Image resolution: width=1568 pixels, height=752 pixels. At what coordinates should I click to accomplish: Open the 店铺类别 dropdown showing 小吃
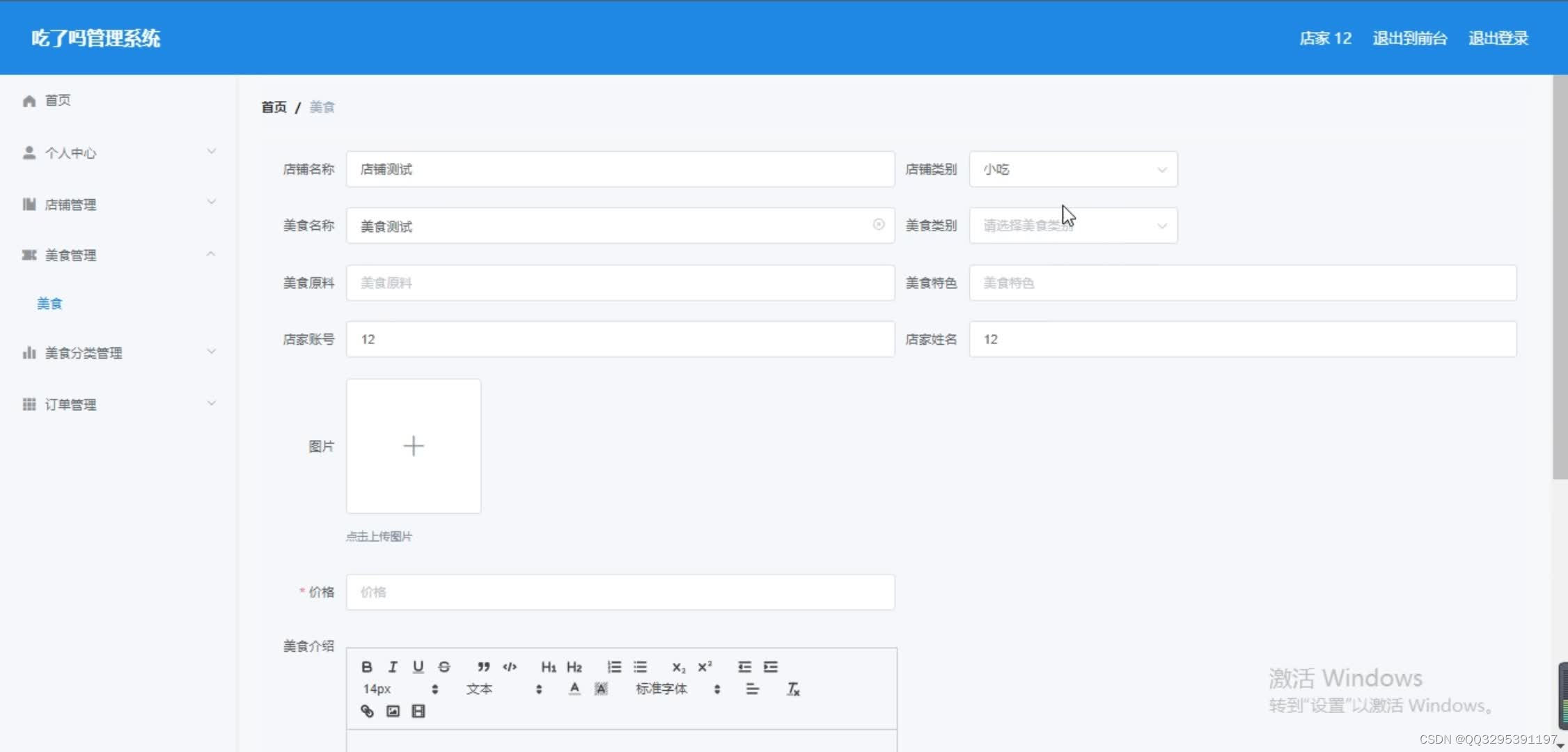(1073, 169)
